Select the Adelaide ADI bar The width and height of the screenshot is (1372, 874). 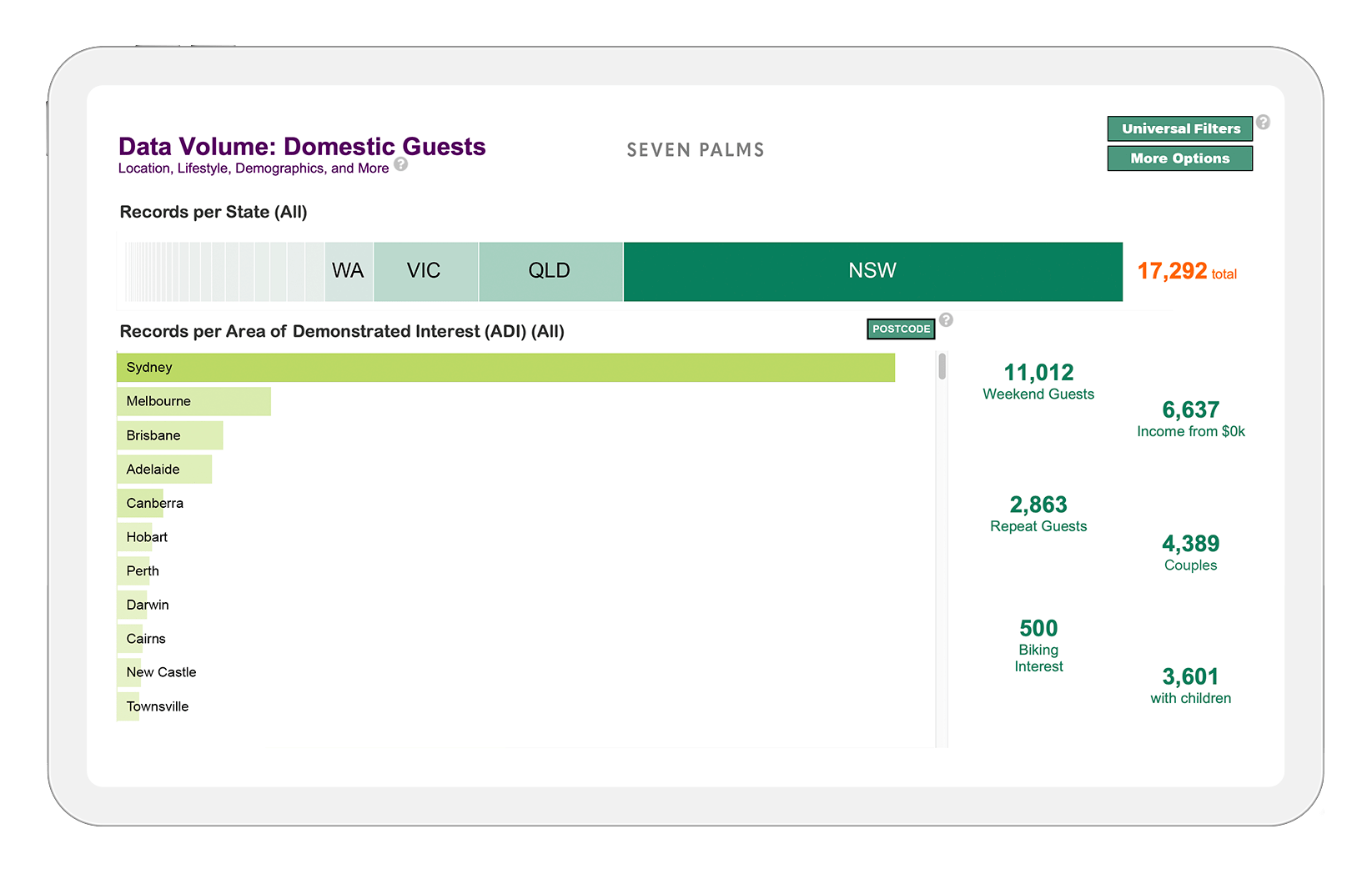click(164, 470)
